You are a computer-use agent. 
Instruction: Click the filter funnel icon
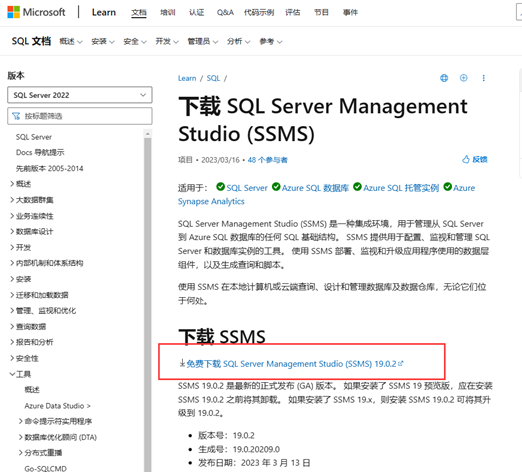[x=16, y=116]
